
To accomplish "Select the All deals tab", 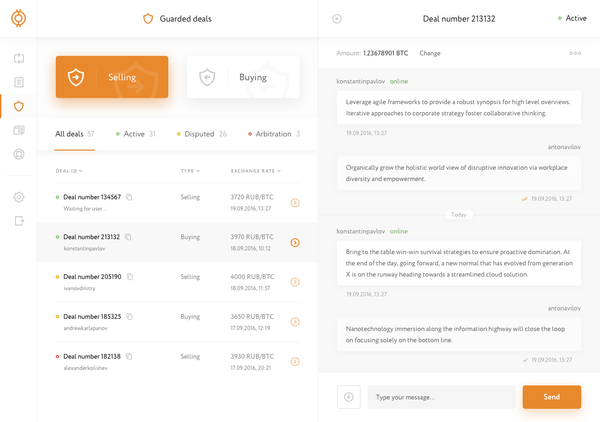I will pyautogui.click(x=75, y=134).
